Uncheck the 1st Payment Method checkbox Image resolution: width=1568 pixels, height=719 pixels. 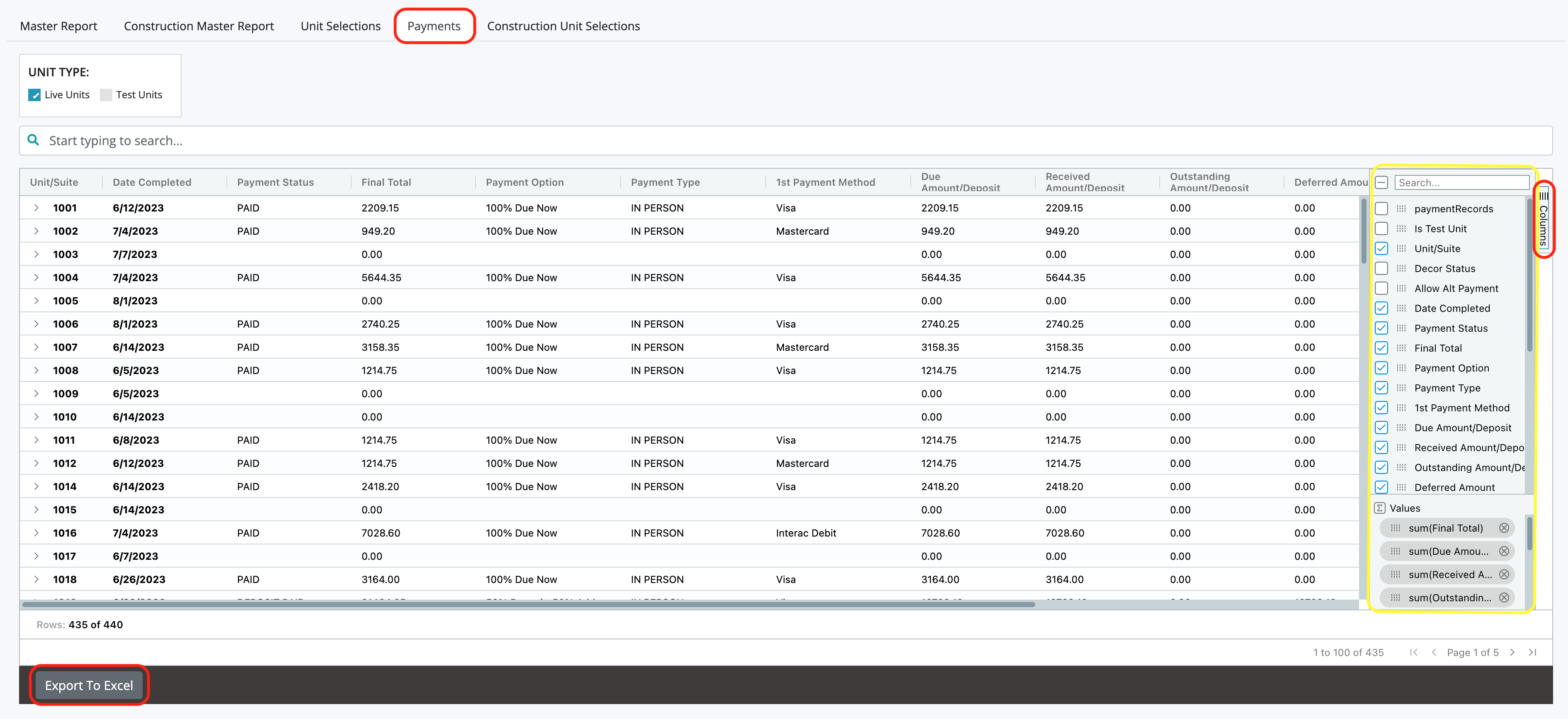[x=1382, y=408]
